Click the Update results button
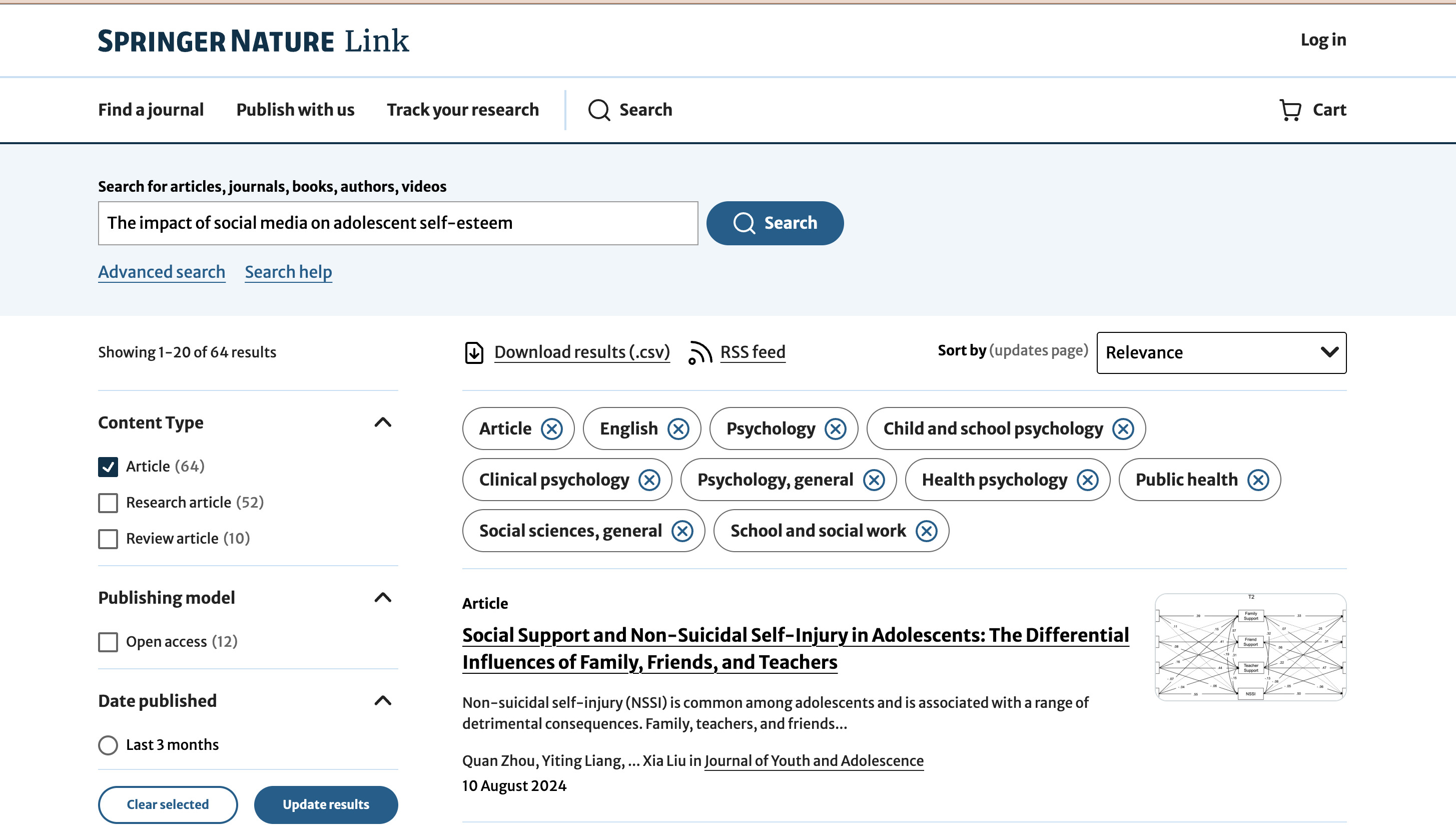1456x831 pixels. [x=326, y=804]
